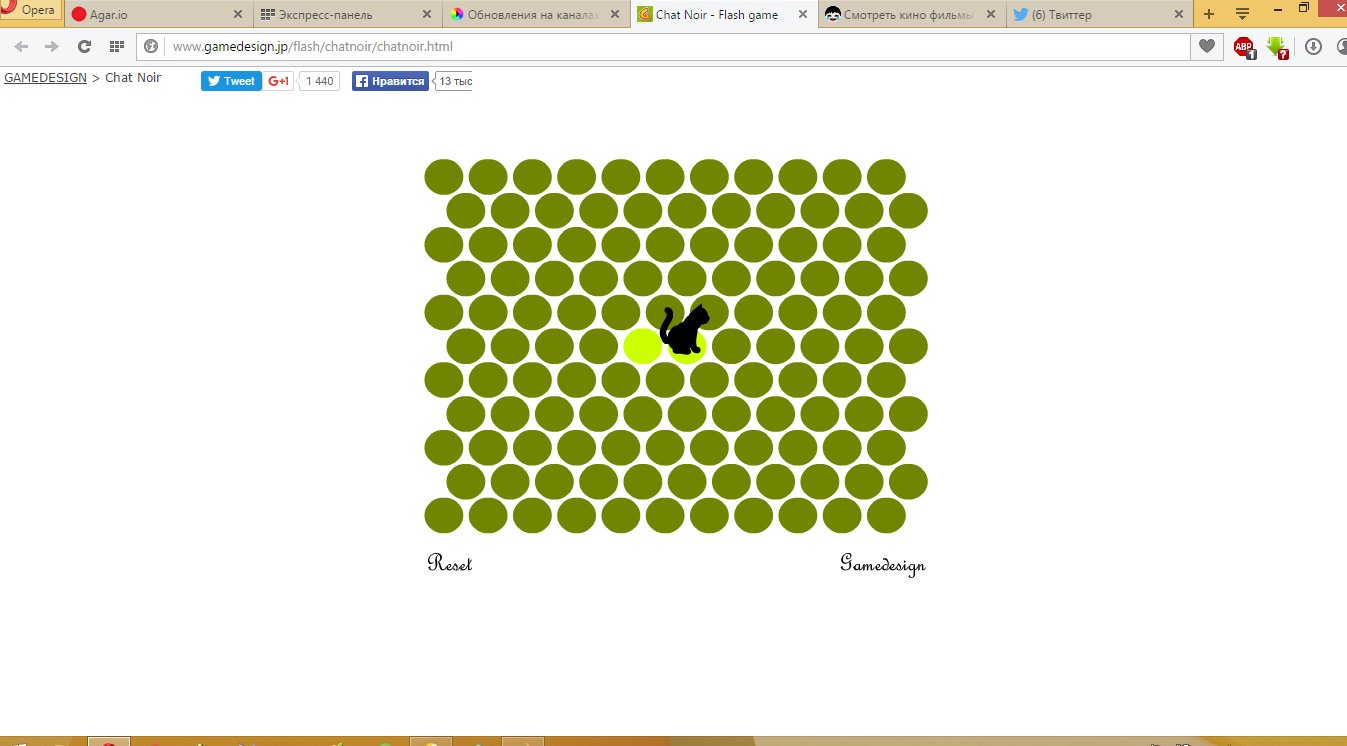Open the browser downloads icon
1347x746 pixels.
pos(1314,46)
